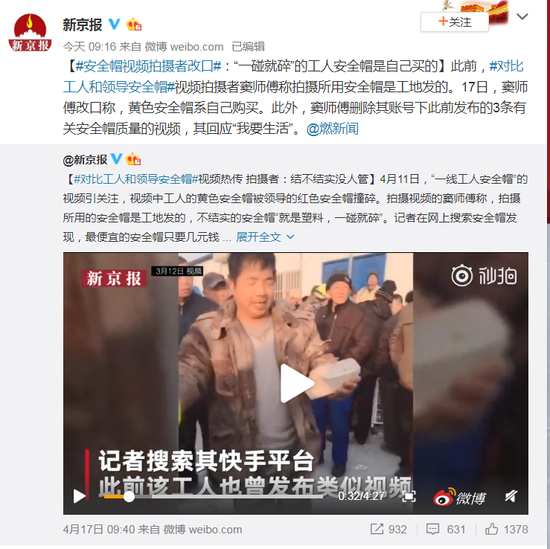Viewport: 550px width, 549px height.
Task: Toggle fullscreen mode on the video
Action: (x=409, y=496)
